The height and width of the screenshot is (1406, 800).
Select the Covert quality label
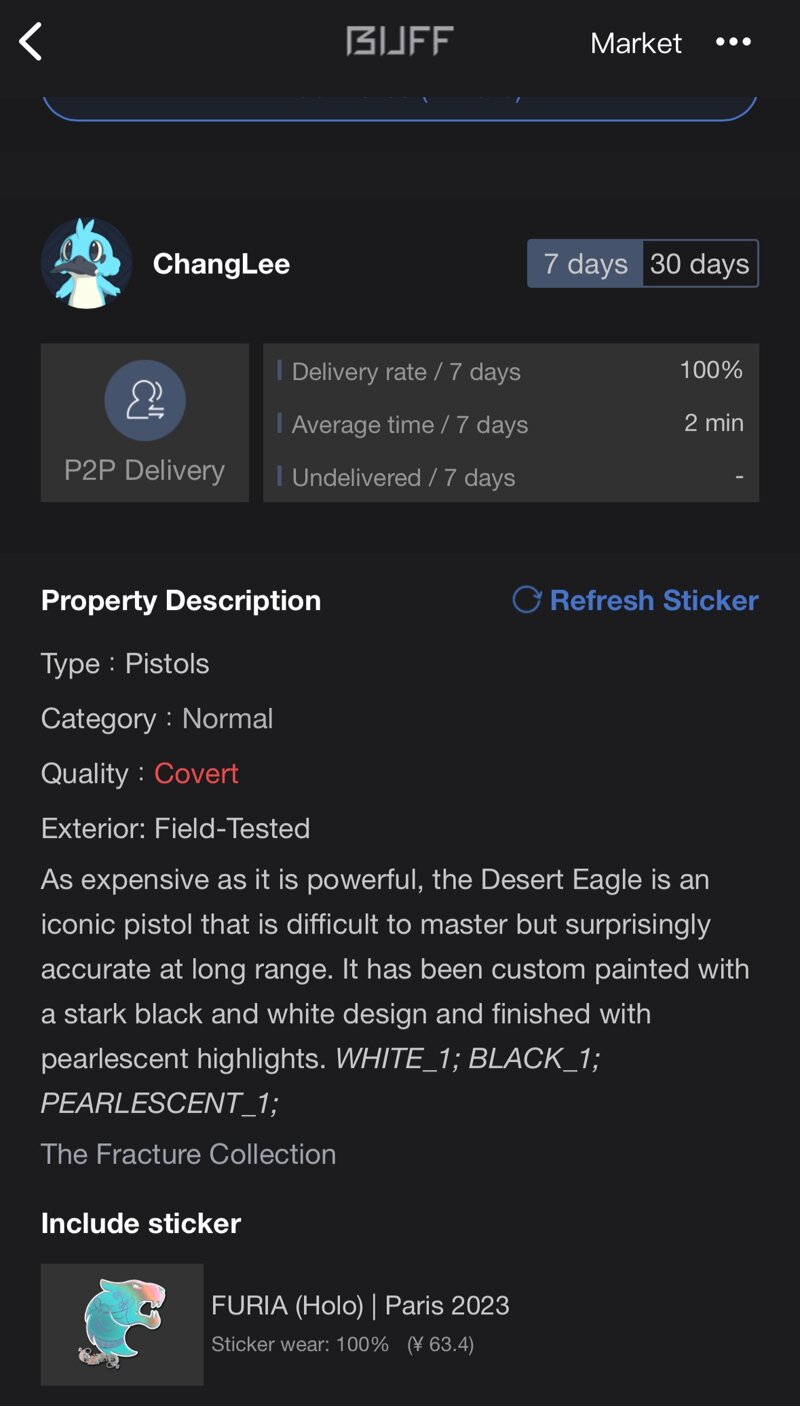tap(196, 773)
